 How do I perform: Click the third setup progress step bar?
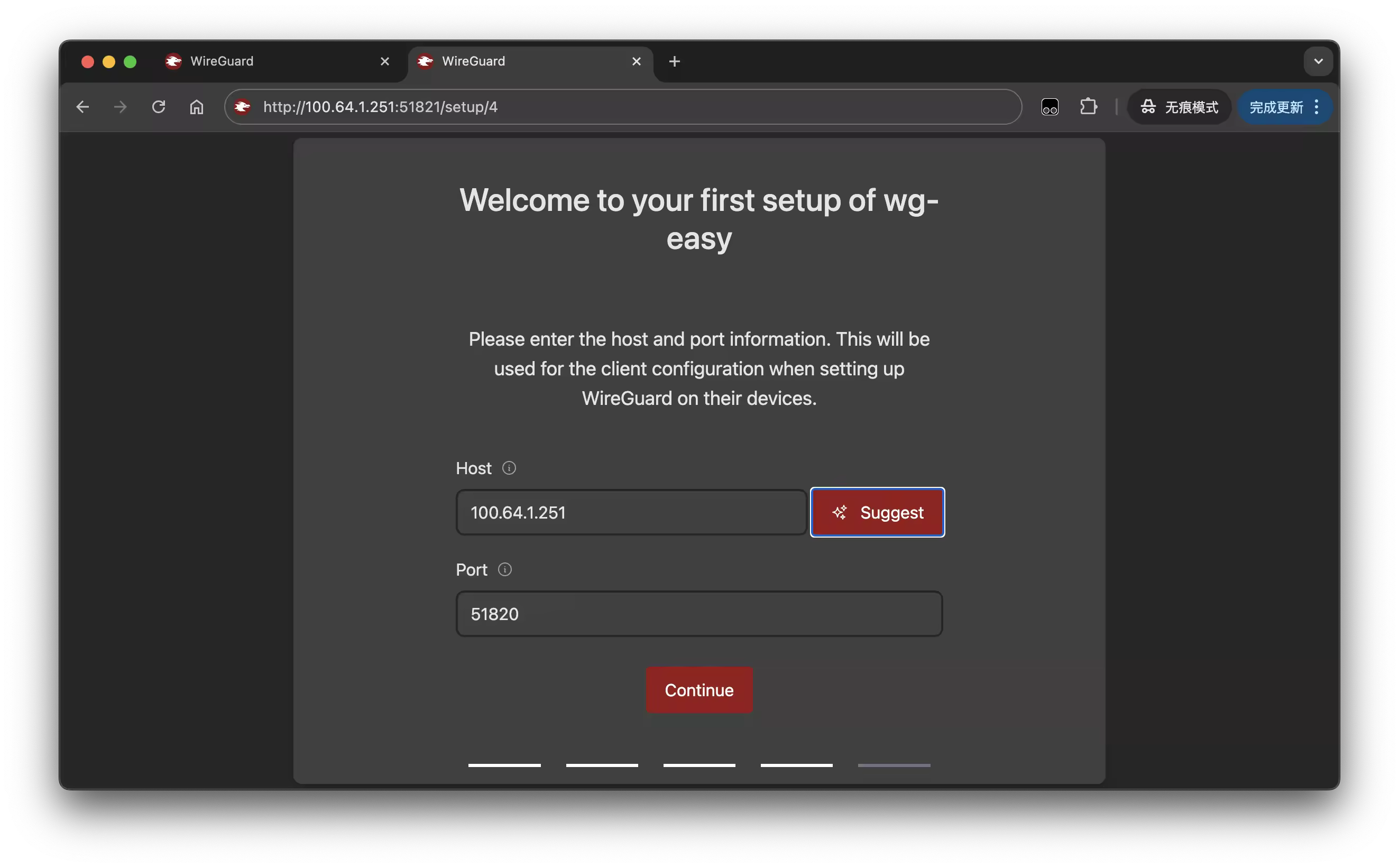click(x=698, y=765)
